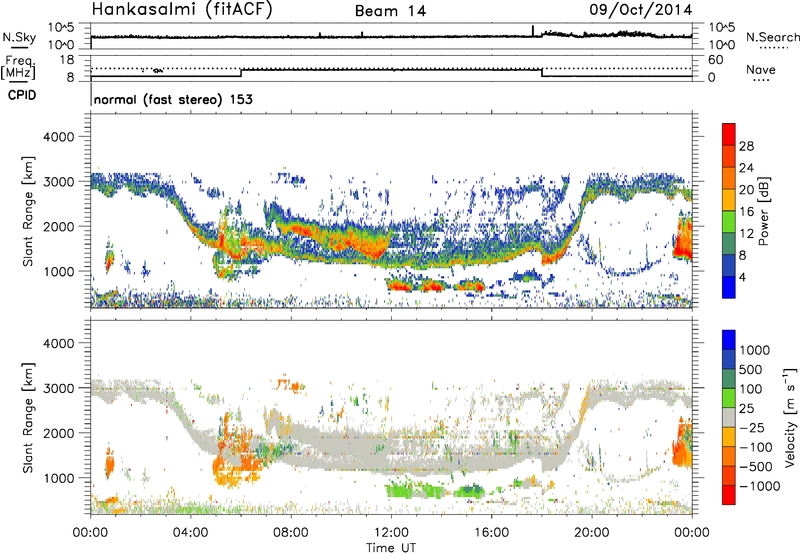Click the '1000' tick of the velocity panel
The height and width of the screenshot is (554, 800).
[58, 478]
